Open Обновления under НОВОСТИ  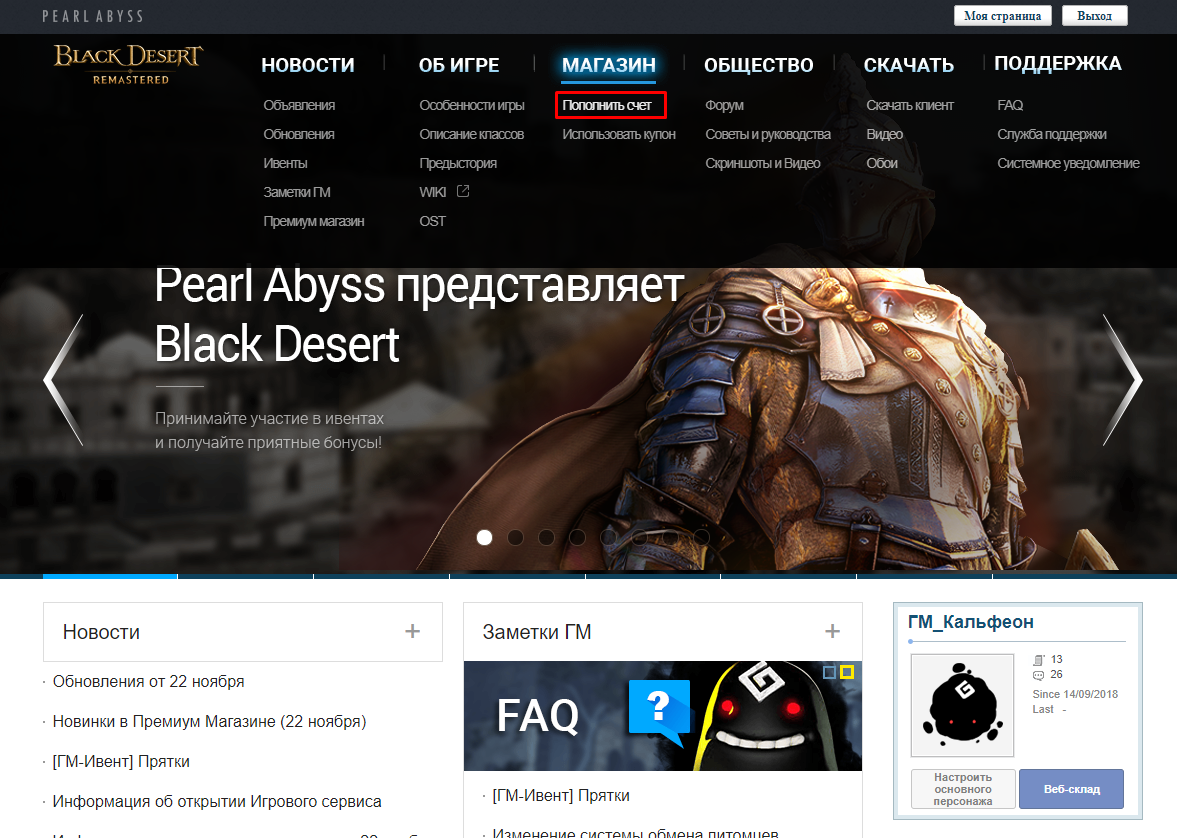pos(299,134)
